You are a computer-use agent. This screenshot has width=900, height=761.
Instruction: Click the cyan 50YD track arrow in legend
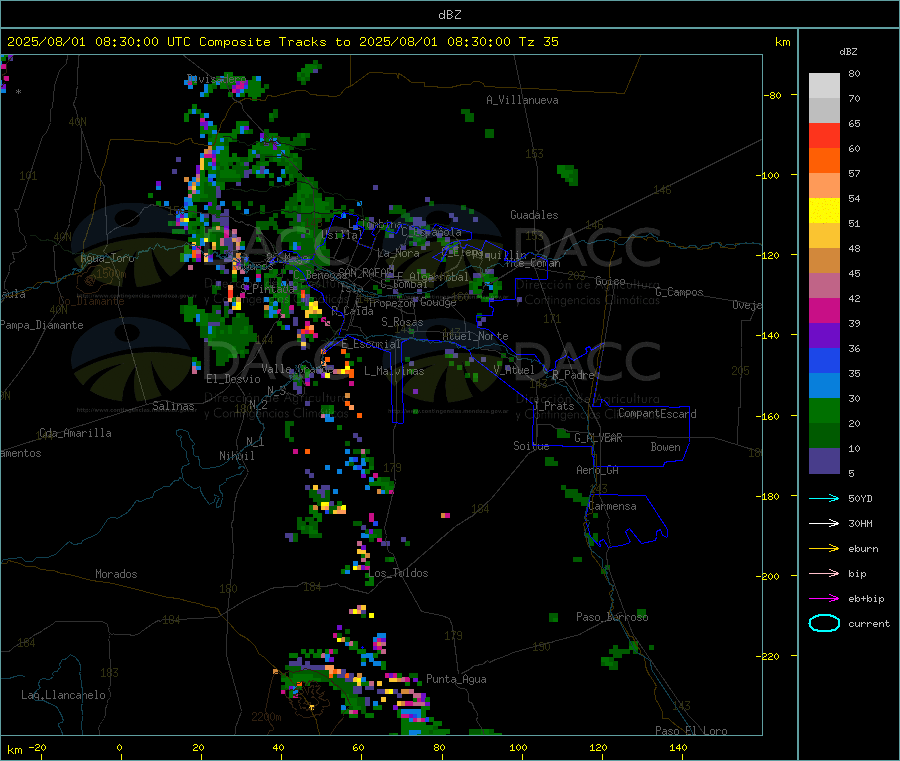pos(824,498)
